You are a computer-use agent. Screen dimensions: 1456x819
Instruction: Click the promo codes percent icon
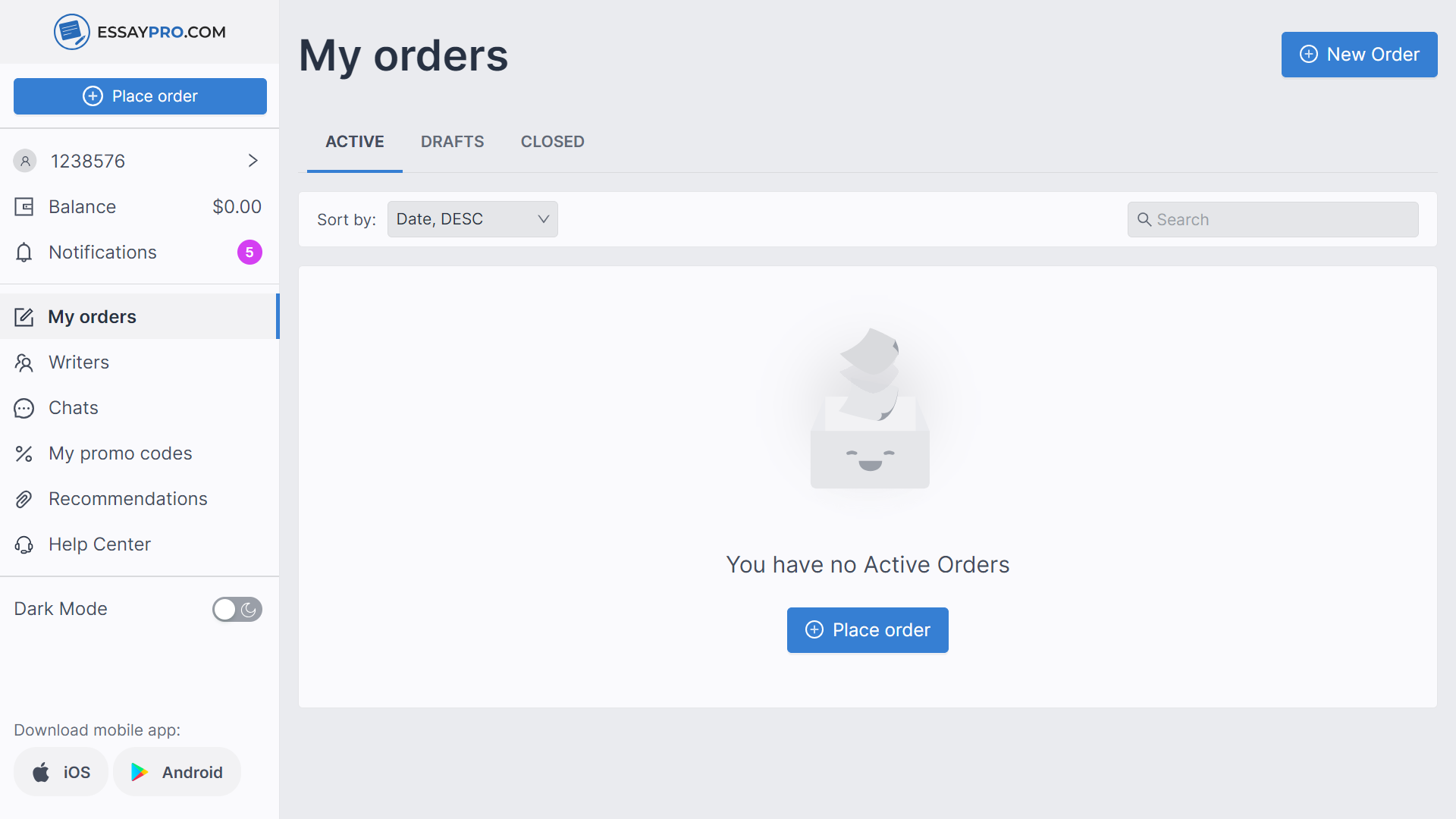[x=24, y=454]
